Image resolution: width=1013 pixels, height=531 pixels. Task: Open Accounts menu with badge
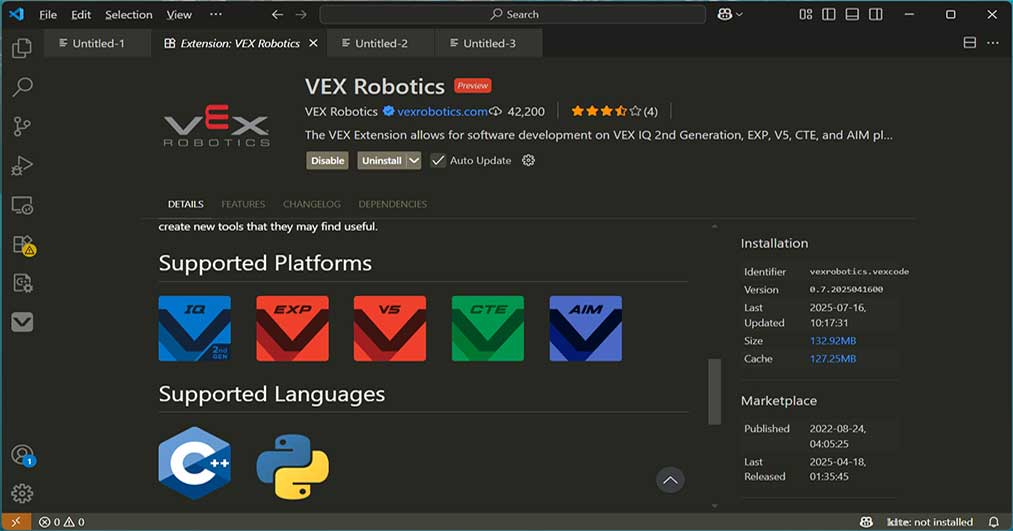pos(23,455)
